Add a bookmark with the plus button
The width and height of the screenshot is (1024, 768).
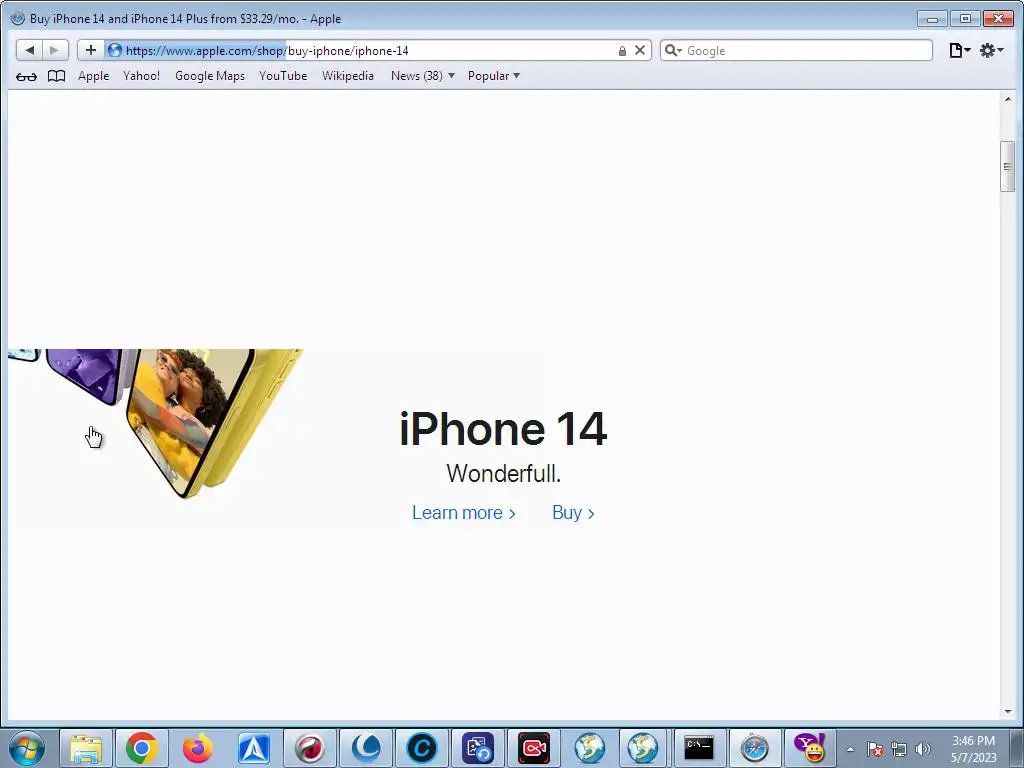tap(91, 50)
